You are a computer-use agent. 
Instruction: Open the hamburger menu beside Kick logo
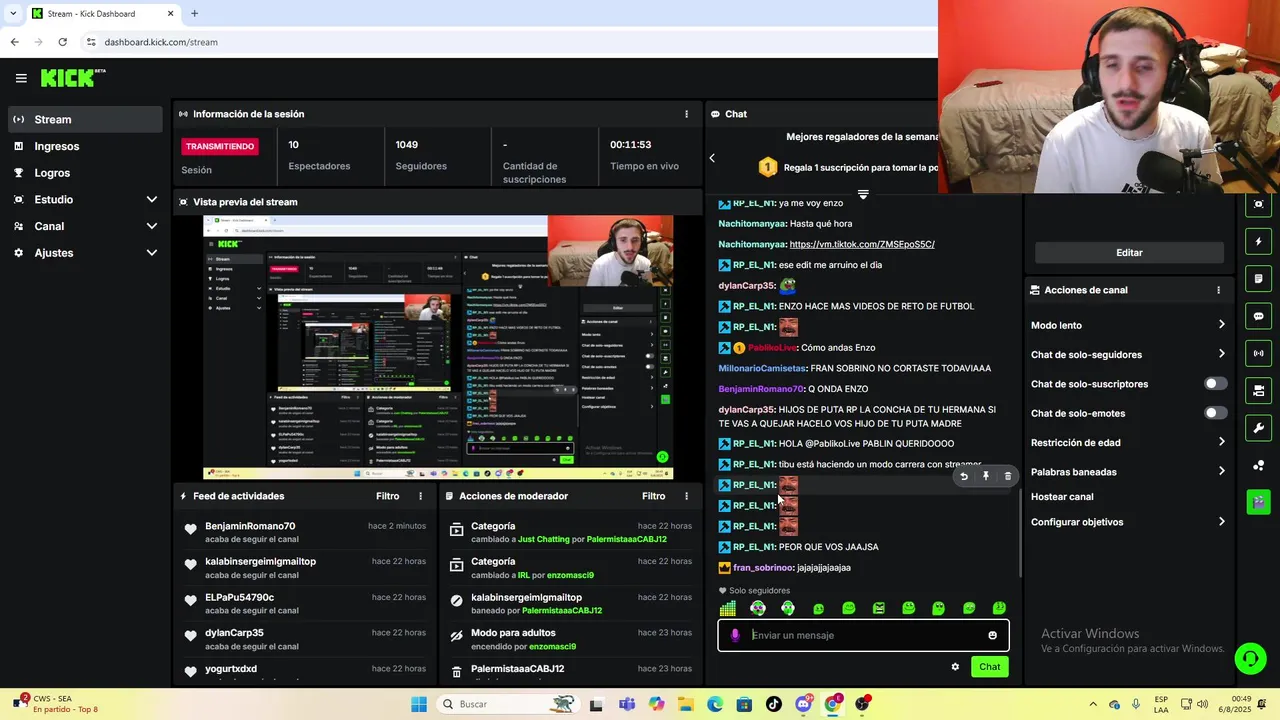click(x=21, y=78)
